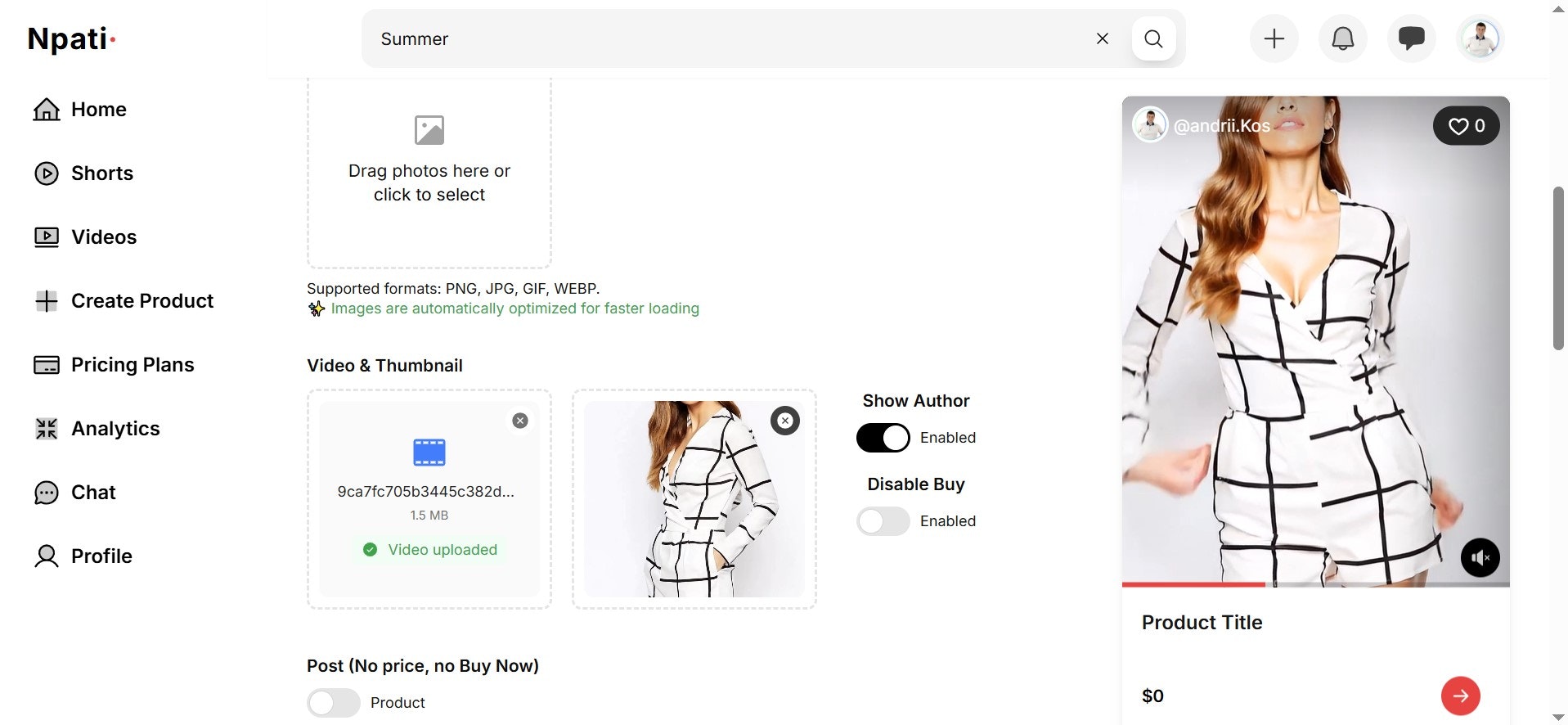The height and width of the screenshot is (725, 1568).
Task: Click the Create Product plus icon
Action: pos(47,300)
